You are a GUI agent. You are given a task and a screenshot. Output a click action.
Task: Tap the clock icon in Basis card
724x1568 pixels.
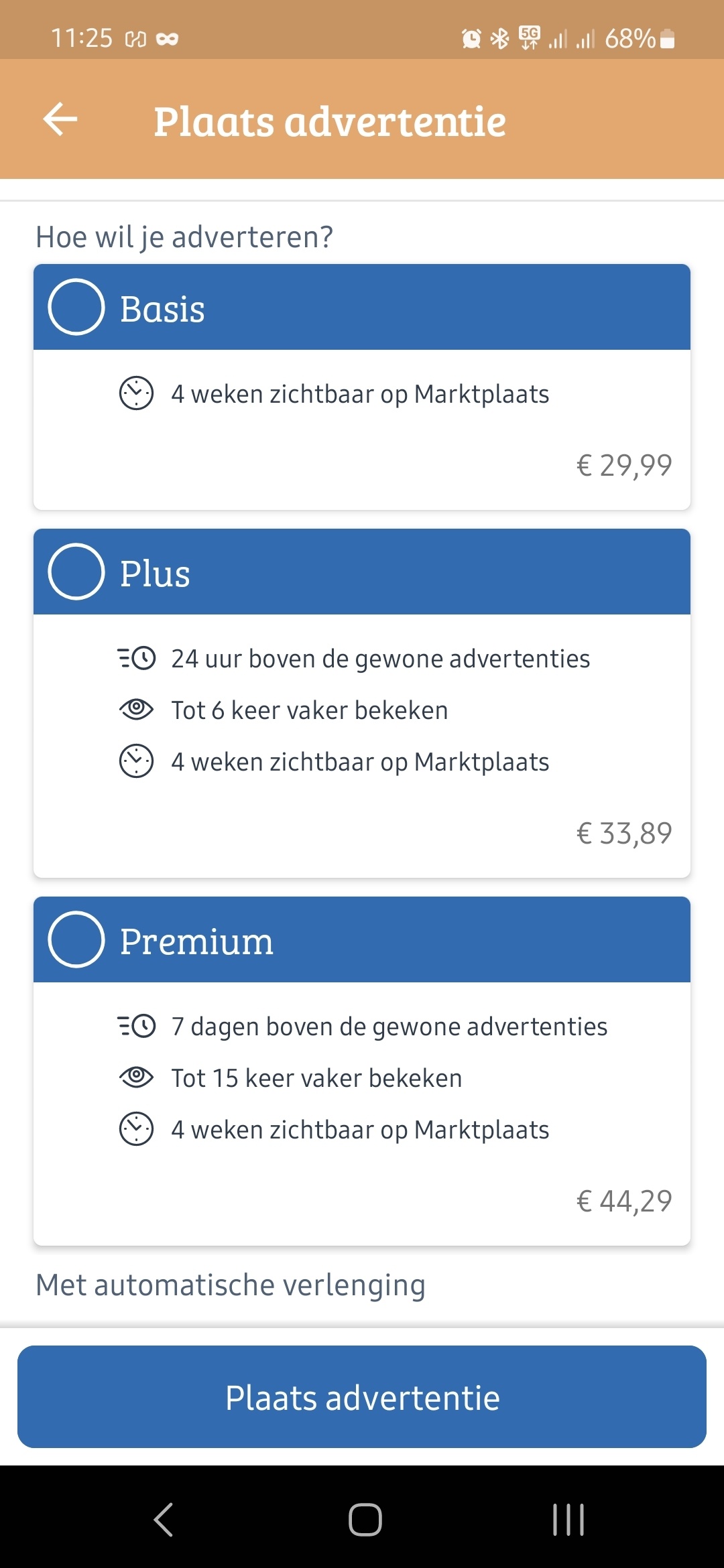click(136, 393)
